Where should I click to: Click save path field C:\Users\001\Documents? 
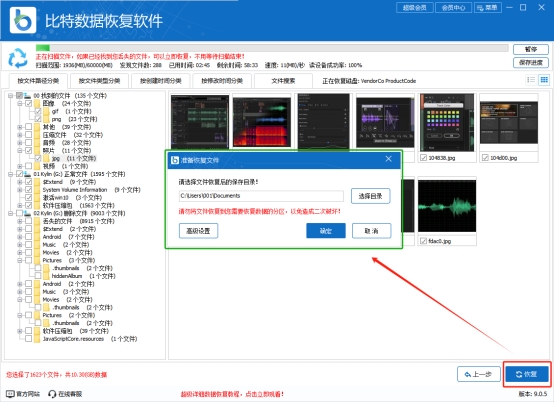tap(261, 196)
